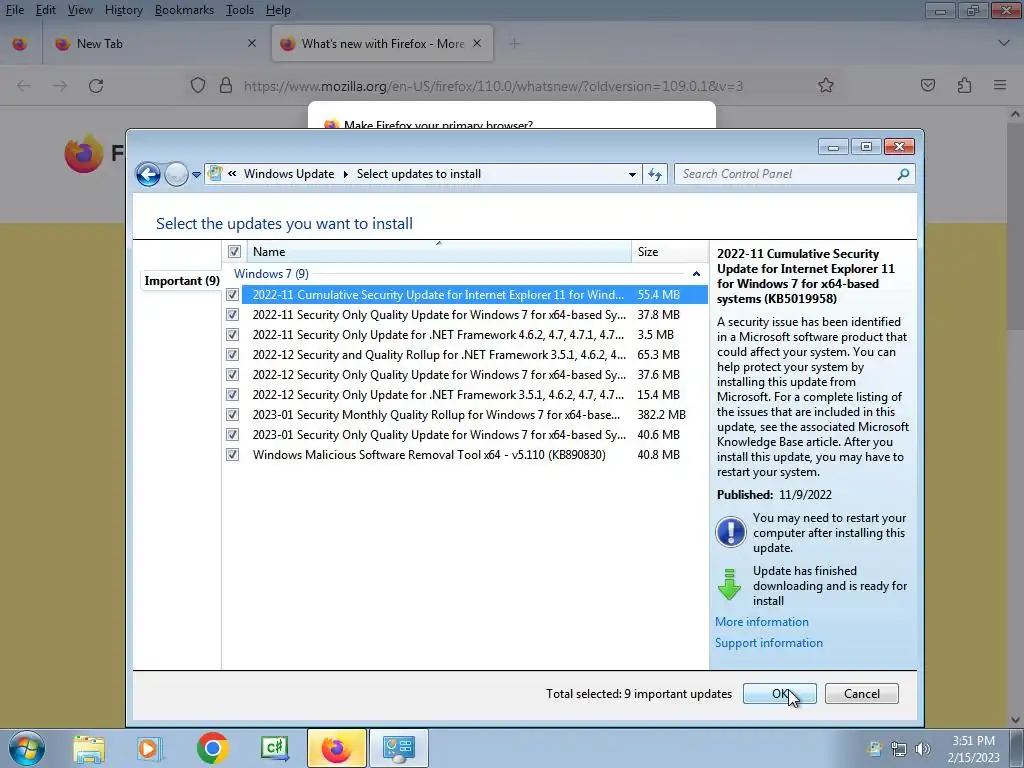Uncheck 2023-01 Security Monthly Quality Rollup checkbox
1024x768 pixels.
click(232, 415)
